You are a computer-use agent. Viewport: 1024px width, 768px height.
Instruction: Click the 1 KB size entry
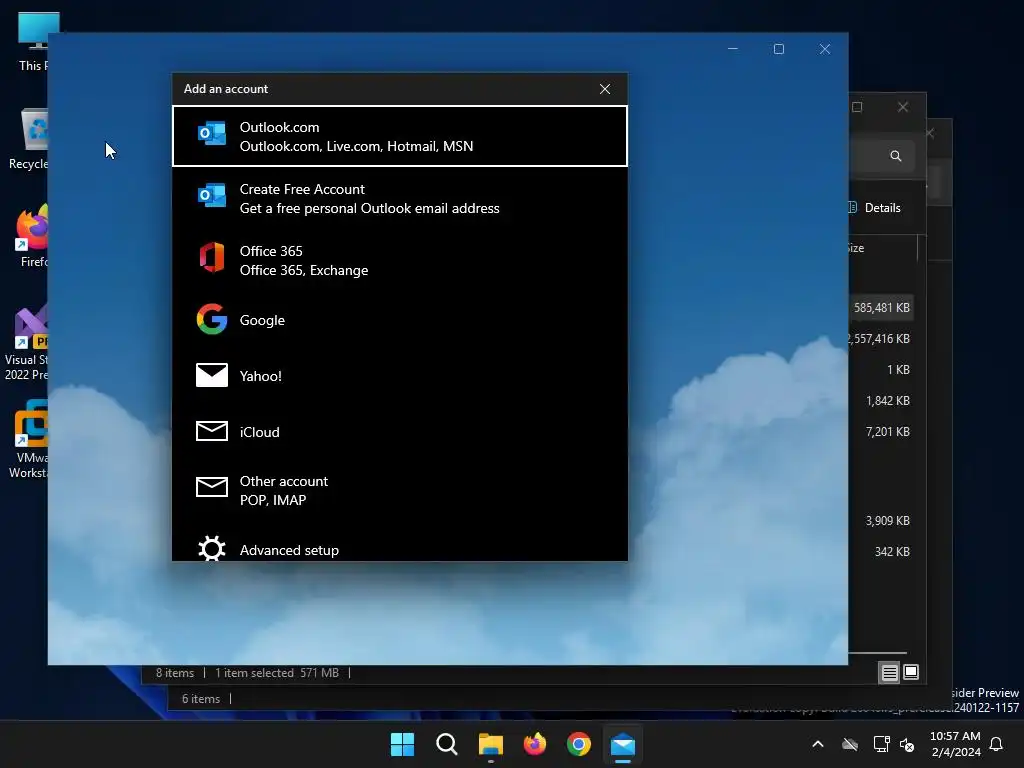(x=898, y=370)
